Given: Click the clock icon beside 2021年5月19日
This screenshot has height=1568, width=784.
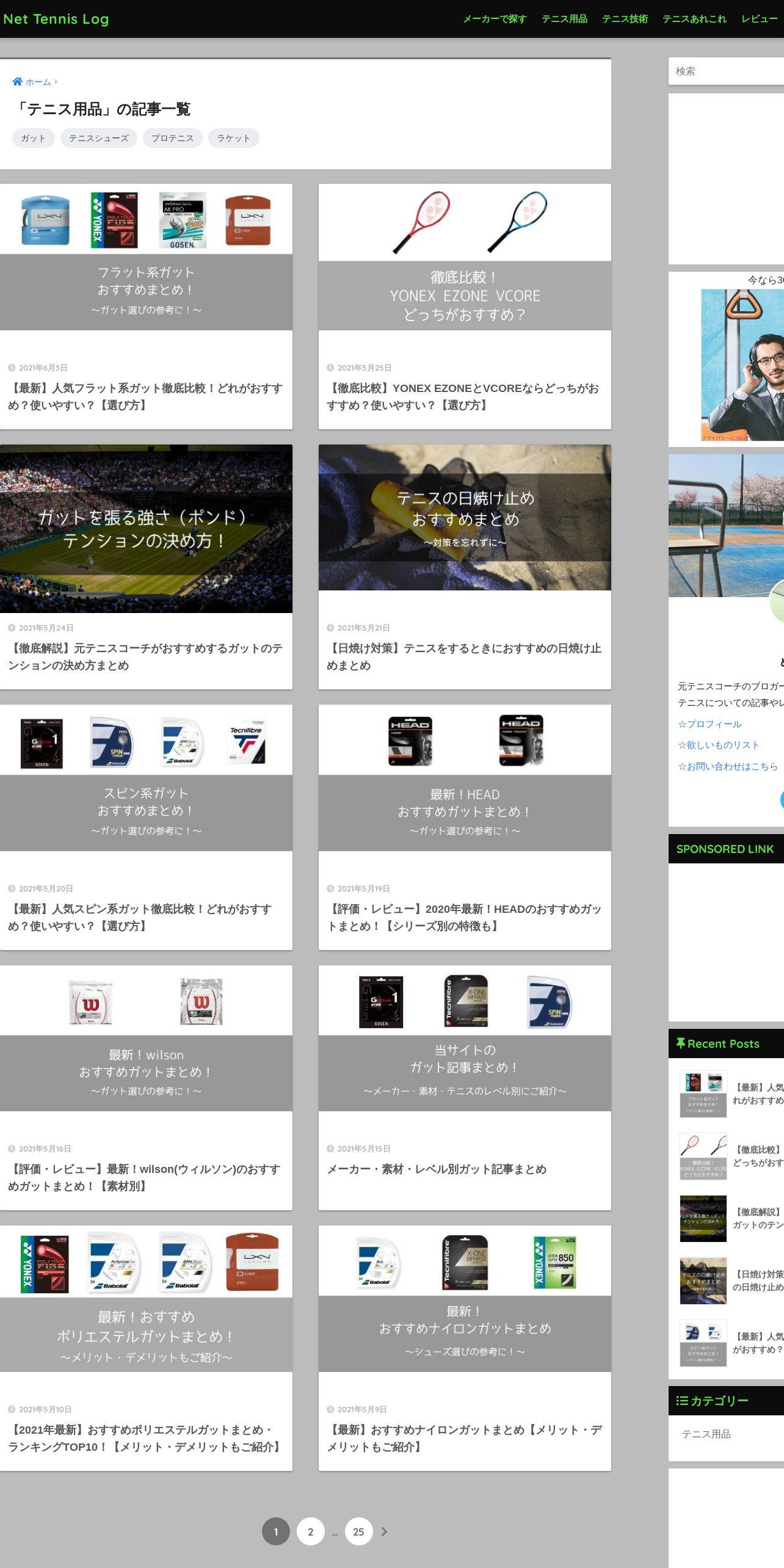Looking at the screenshot, I should click(x=330, y=888).
